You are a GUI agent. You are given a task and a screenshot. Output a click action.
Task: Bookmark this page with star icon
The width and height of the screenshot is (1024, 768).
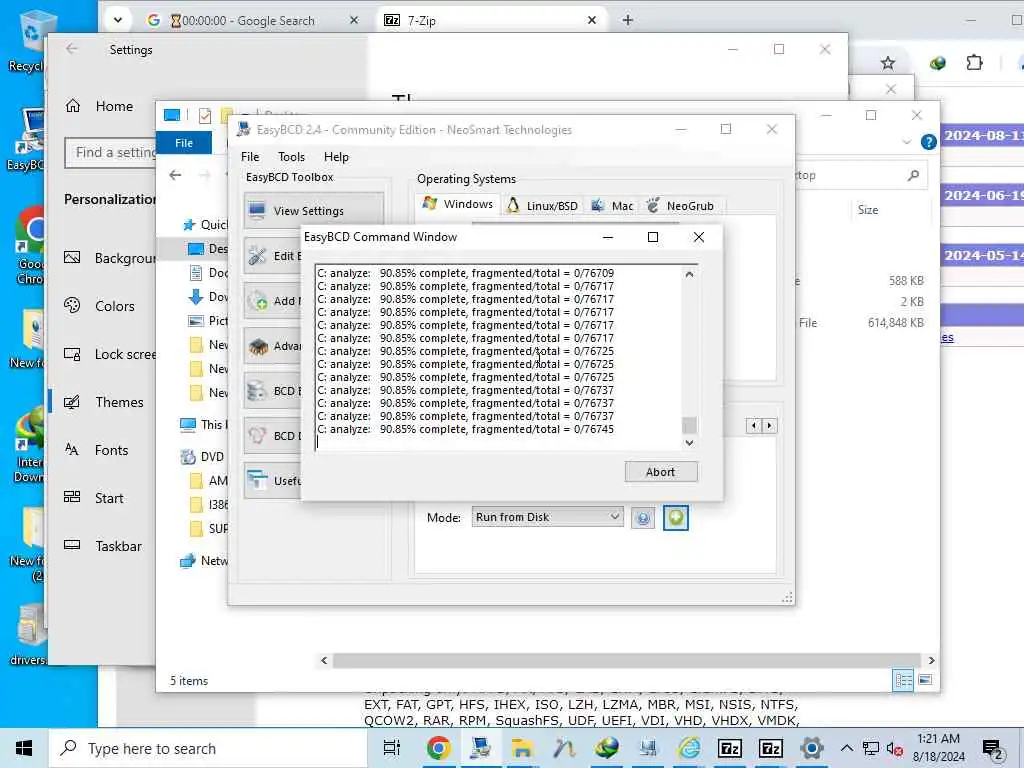pyautogui.click(x=887, y=63)
